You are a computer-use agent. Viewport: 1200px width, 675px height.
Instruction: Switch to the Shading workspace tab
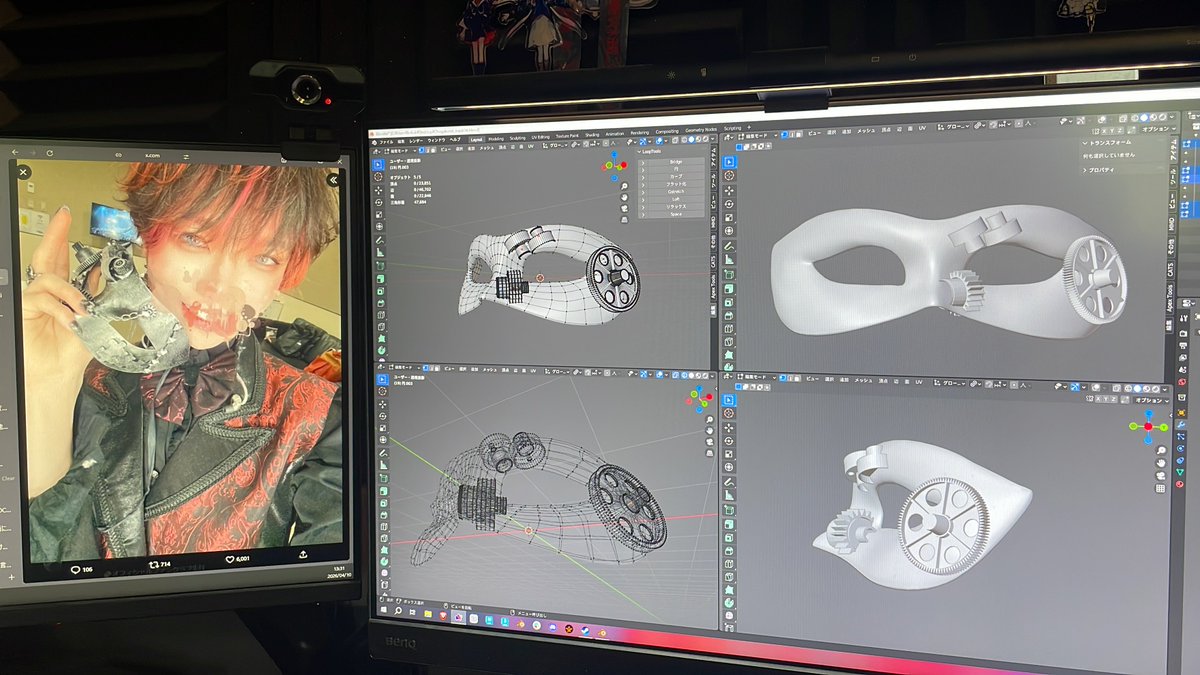(592, 135)
